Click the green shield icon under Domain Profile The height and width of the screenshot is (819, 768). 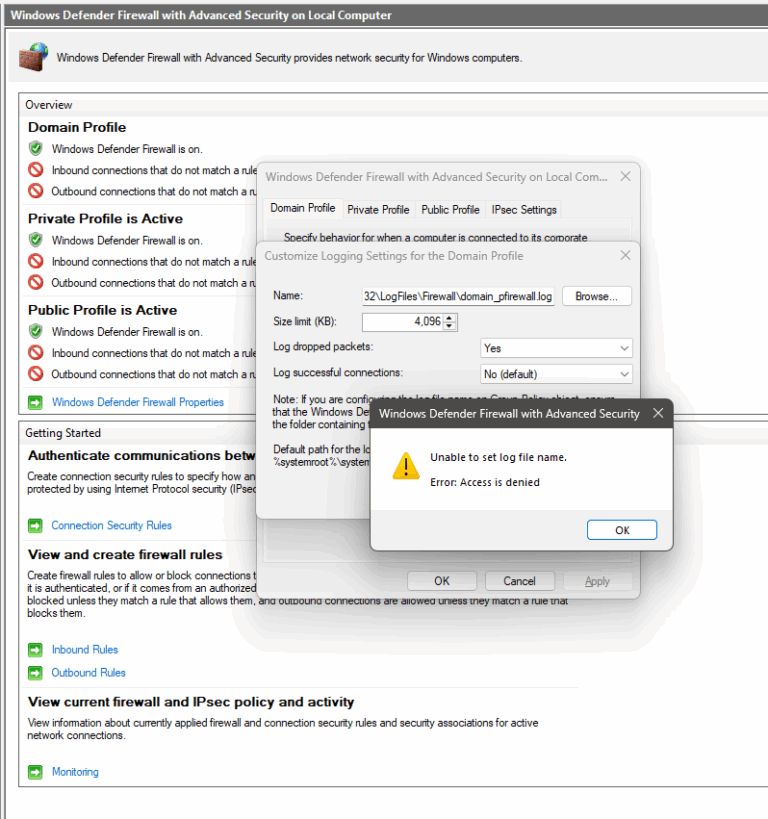[36, 149]
